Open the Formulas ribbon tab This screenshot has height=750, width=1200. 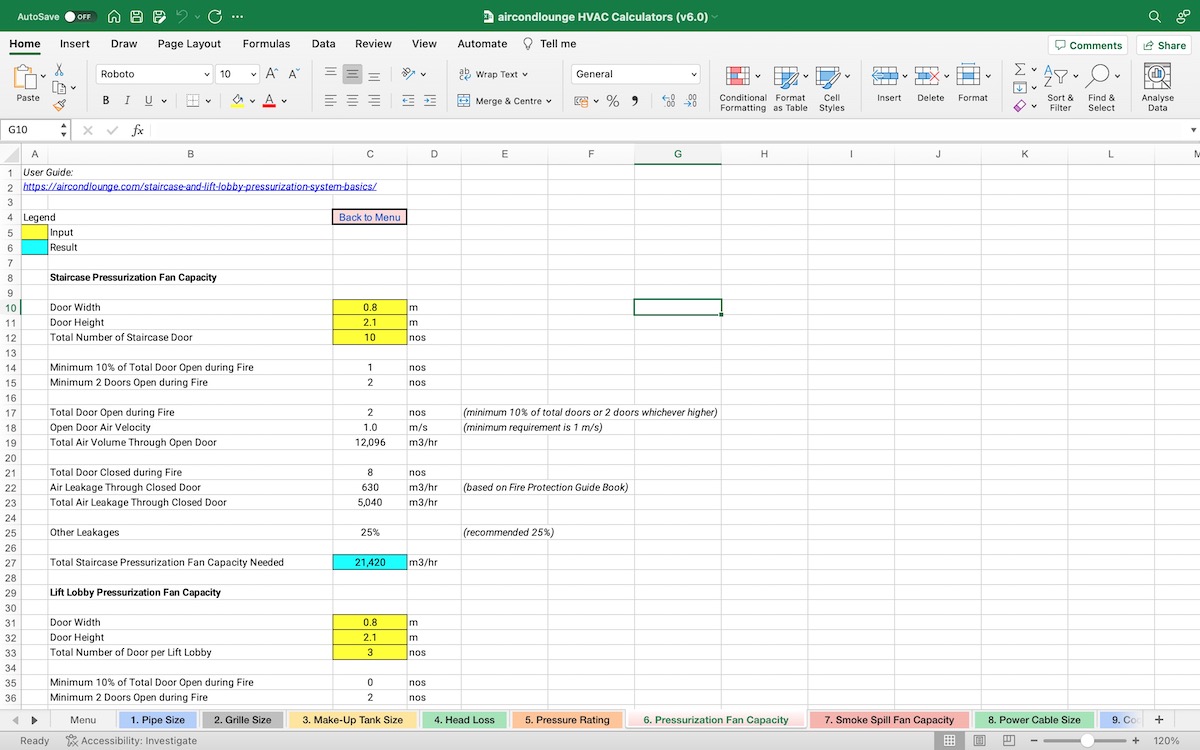click(x=266, y=44)
